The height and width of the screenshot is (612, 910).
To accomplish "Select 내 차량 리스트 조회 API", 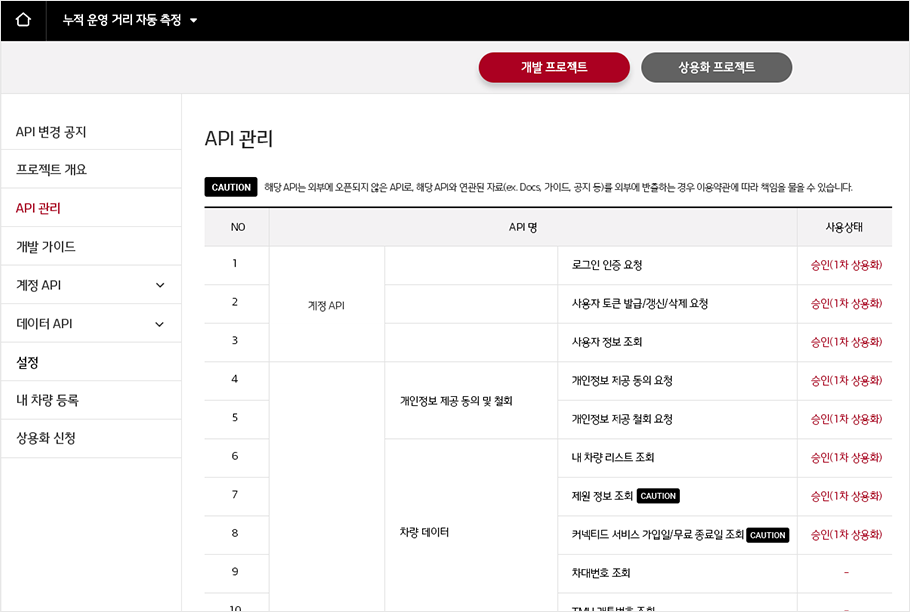I will click(x=612, y=457).
